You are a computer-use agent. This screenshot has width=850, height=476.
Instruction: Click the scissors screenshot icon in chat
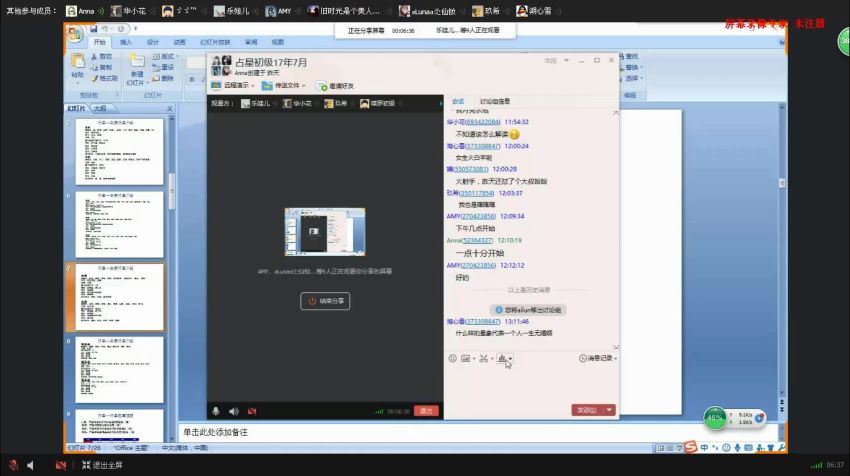point(482,358)
